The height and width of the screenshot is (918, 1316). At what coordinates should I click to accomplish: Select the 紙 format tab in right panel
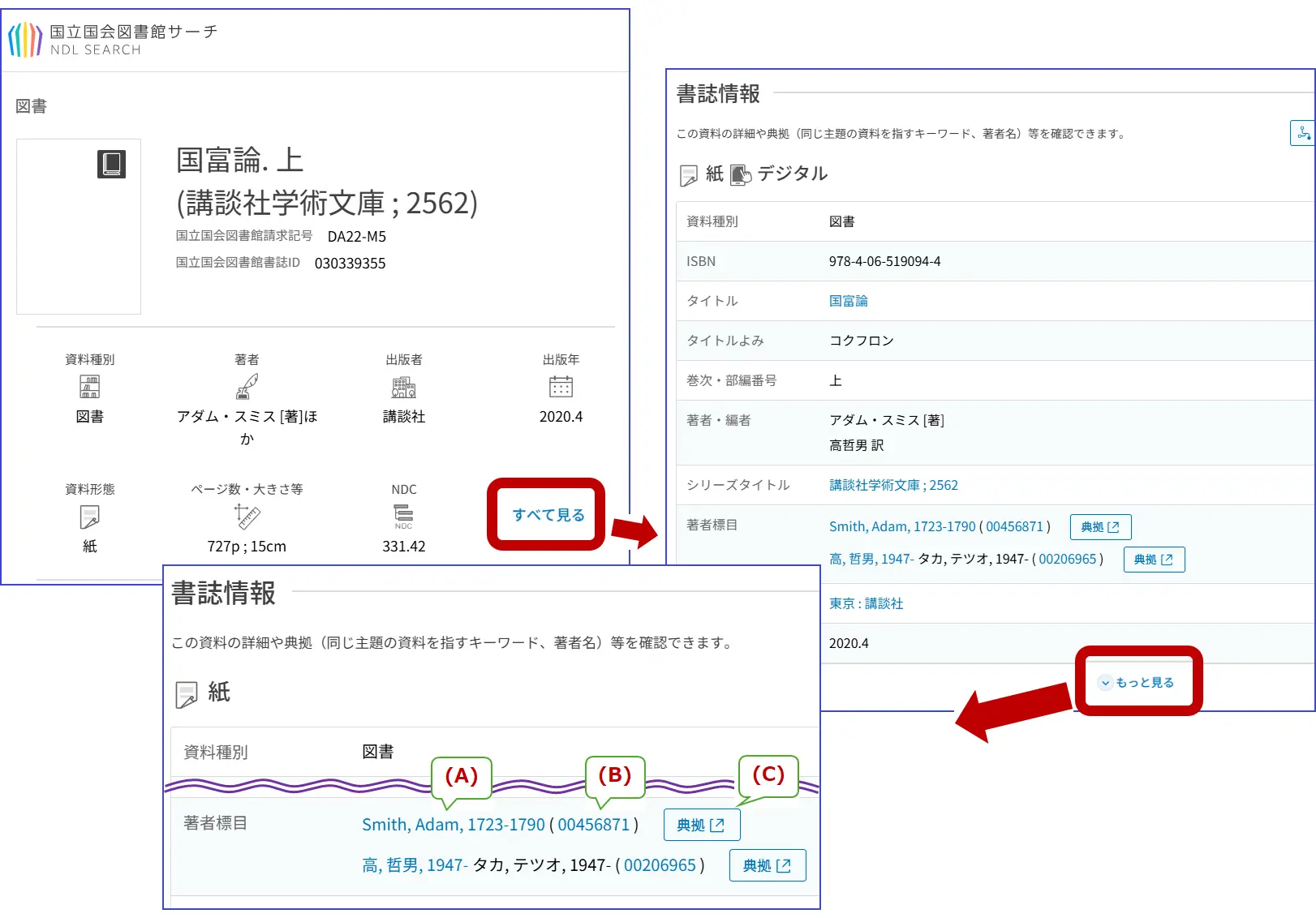[x=703, y=174]
